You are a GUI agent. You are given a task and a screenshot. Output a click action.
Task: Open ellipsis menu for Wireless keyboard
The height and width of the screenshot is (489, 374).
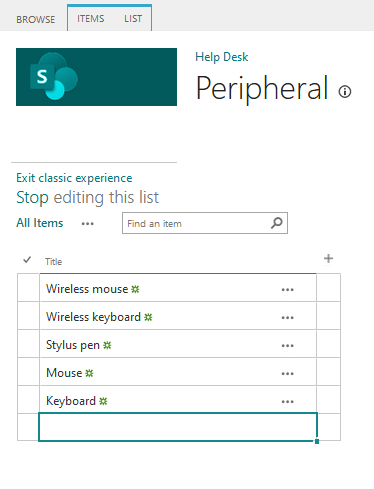[287, 318]
